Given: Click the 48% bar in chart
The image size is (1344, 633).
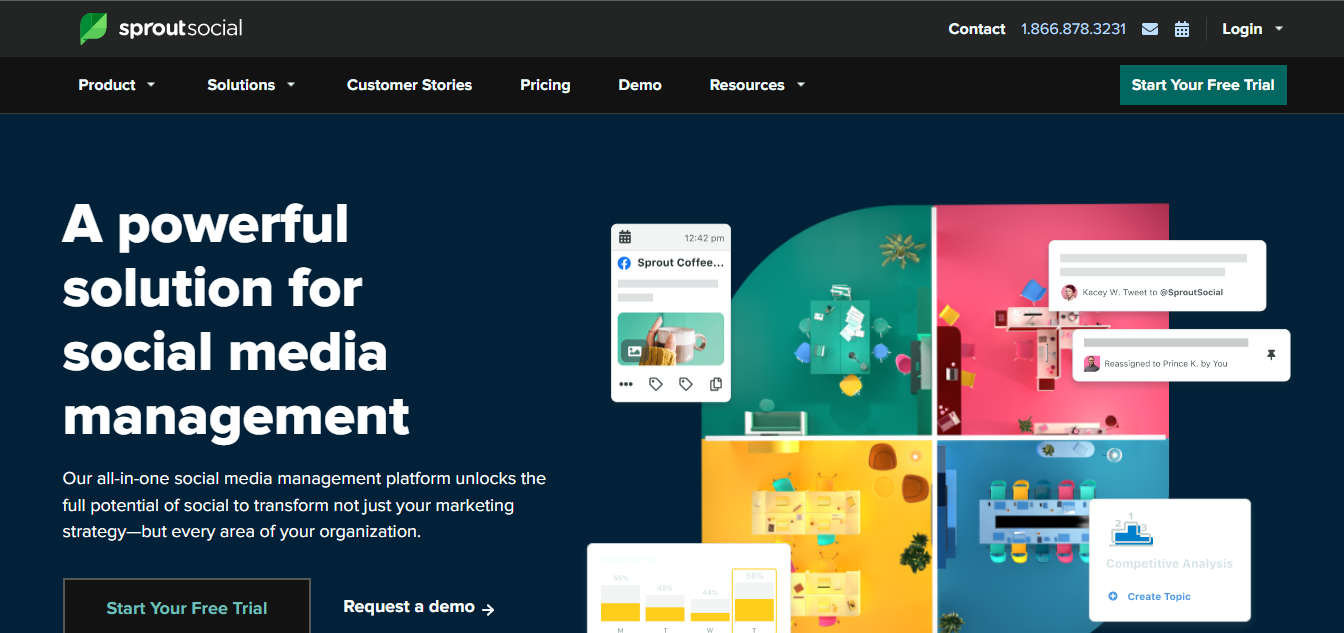Looking at the screenshot, I should tap(665, 608).
